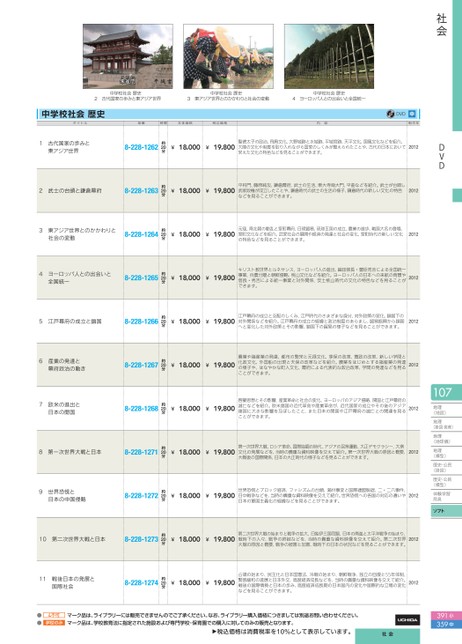Viewport: 462px width, 644px height.
Task: Click the 359 blue page badge
Action: (446, 624)
